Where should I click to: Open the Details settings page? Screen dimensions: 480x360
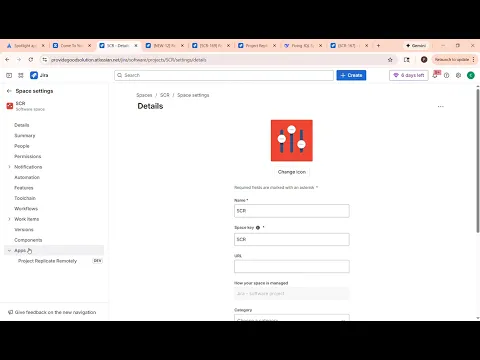22,125
